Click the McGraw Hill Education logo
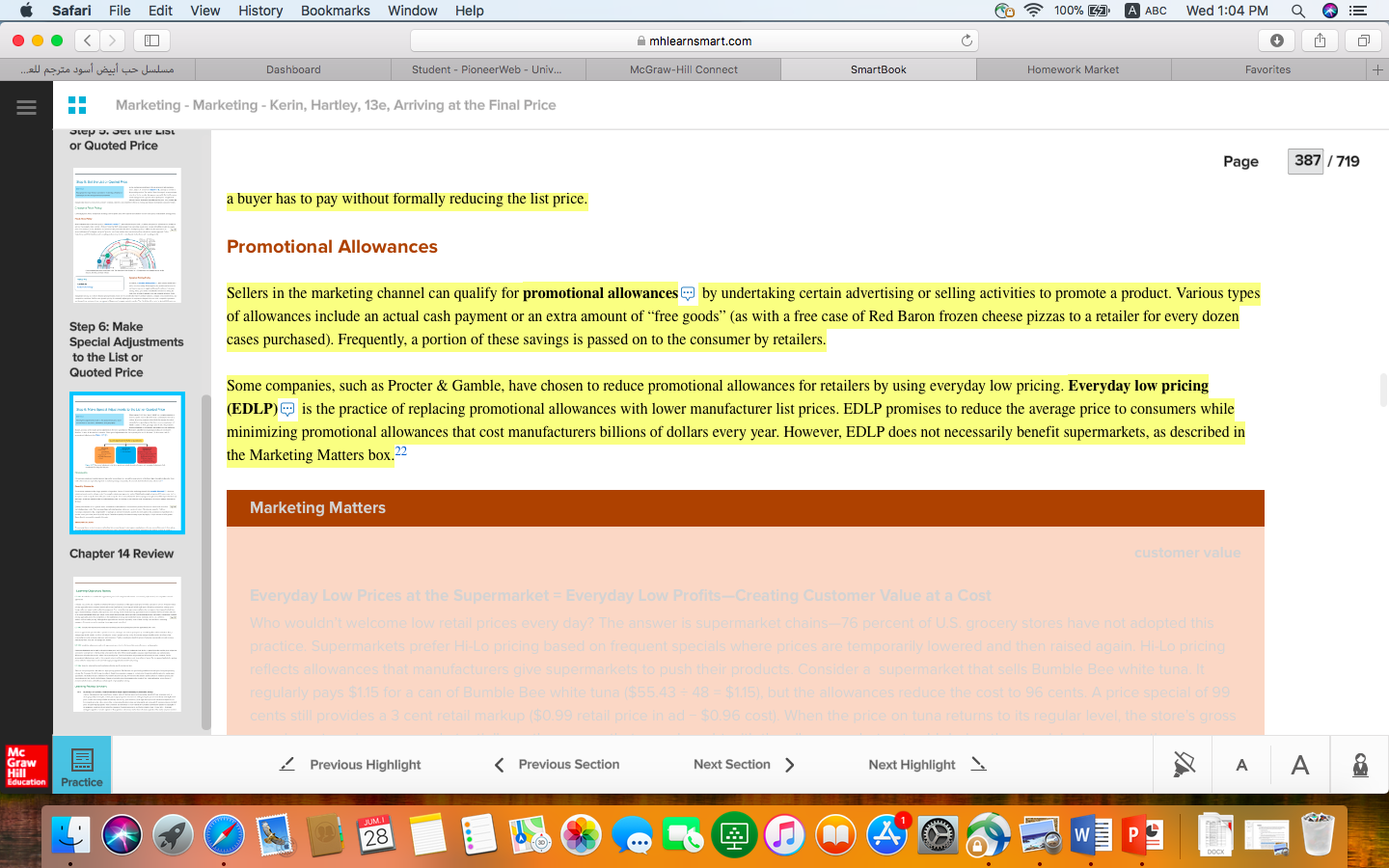 tap(26, 766)
